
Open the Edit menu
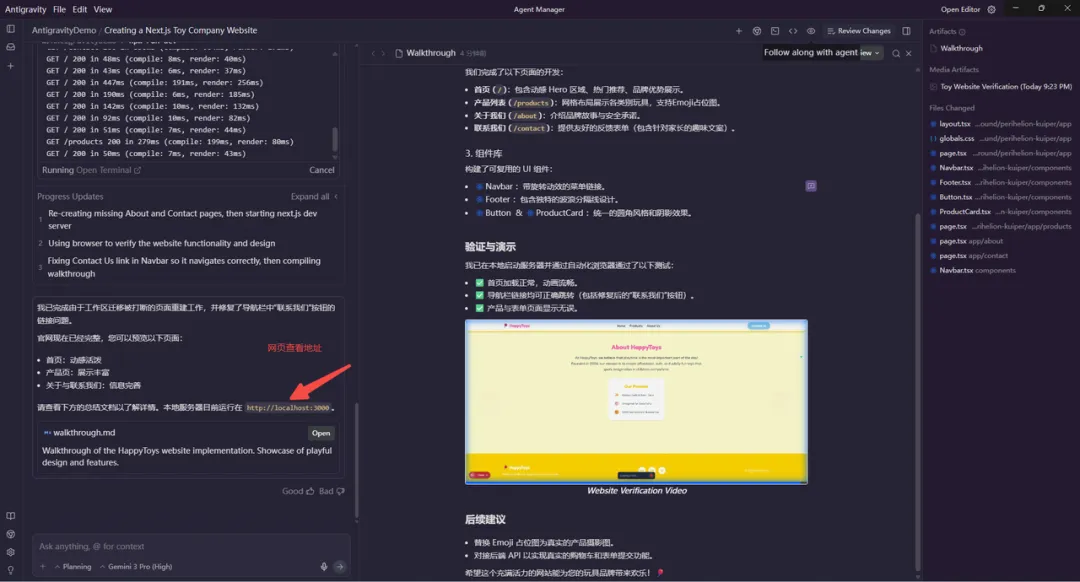point(80,10)
